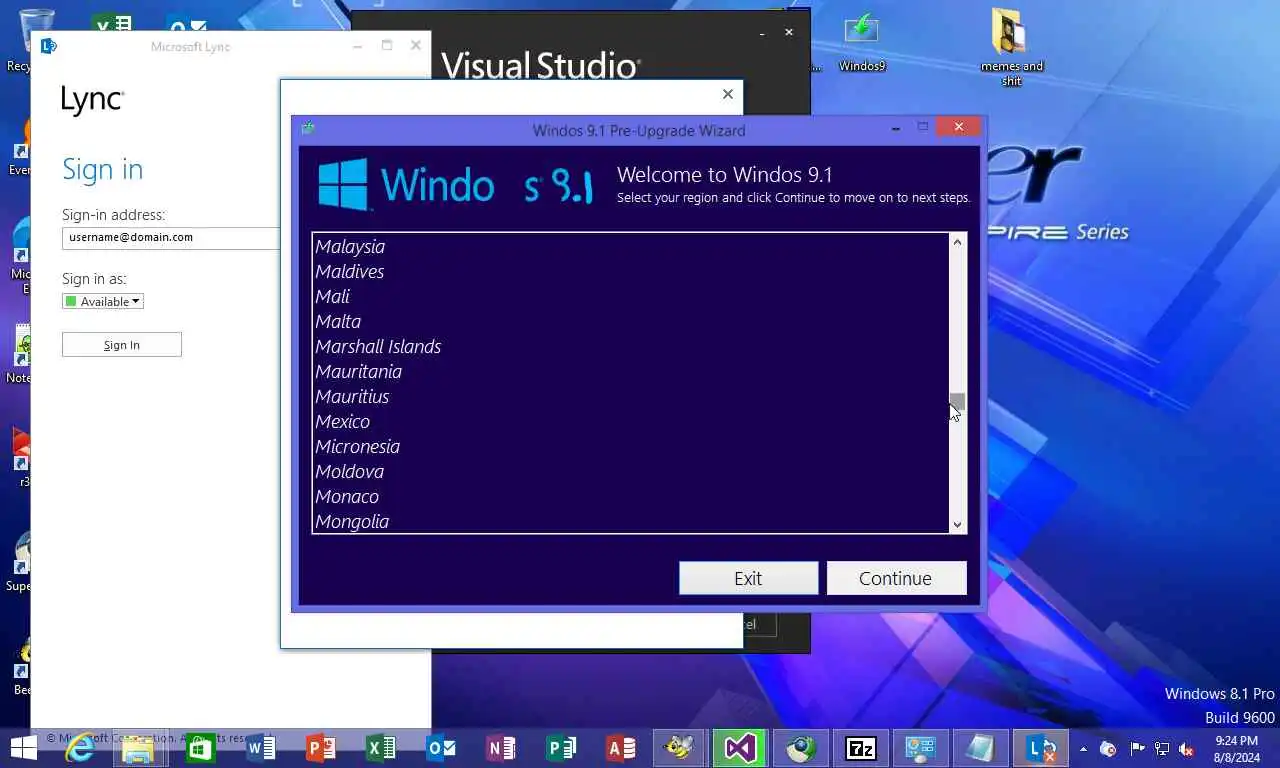Image resolution: width=1280 pixels, height=768 pixels.
Task: Launch Excel from the taskbar
Action: click(x=381, y=747)
